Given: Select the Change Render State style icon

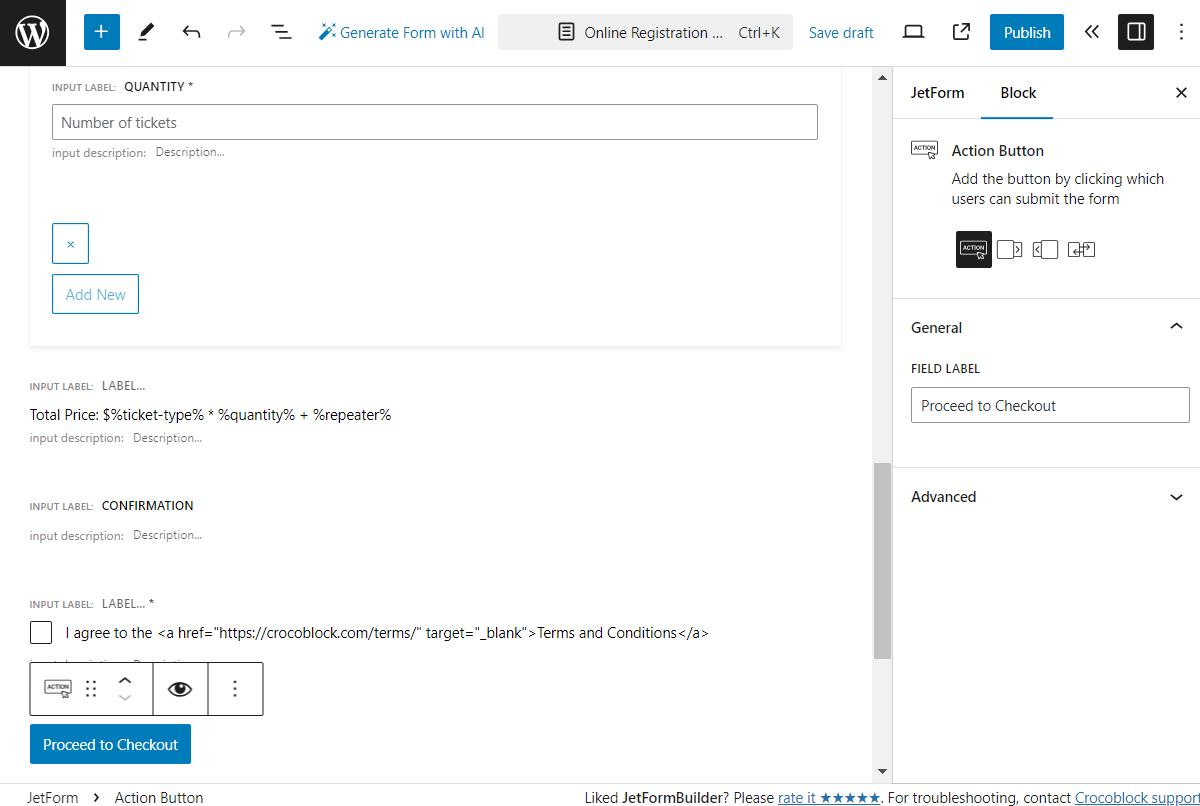Looking at the screenshot, I should coord(1081,249).
